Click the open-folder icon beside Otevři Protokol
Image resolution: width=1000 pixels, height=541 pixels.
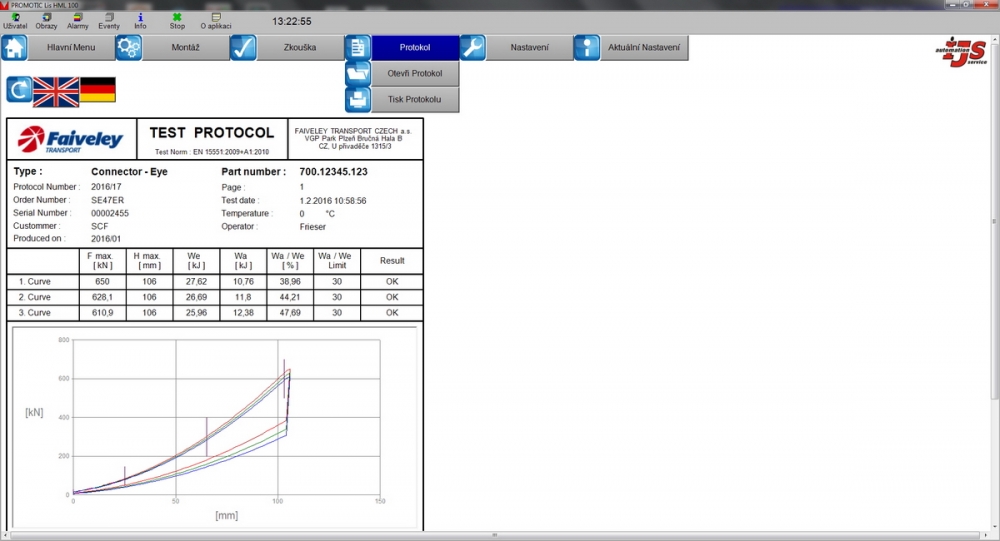coord(358,73)
